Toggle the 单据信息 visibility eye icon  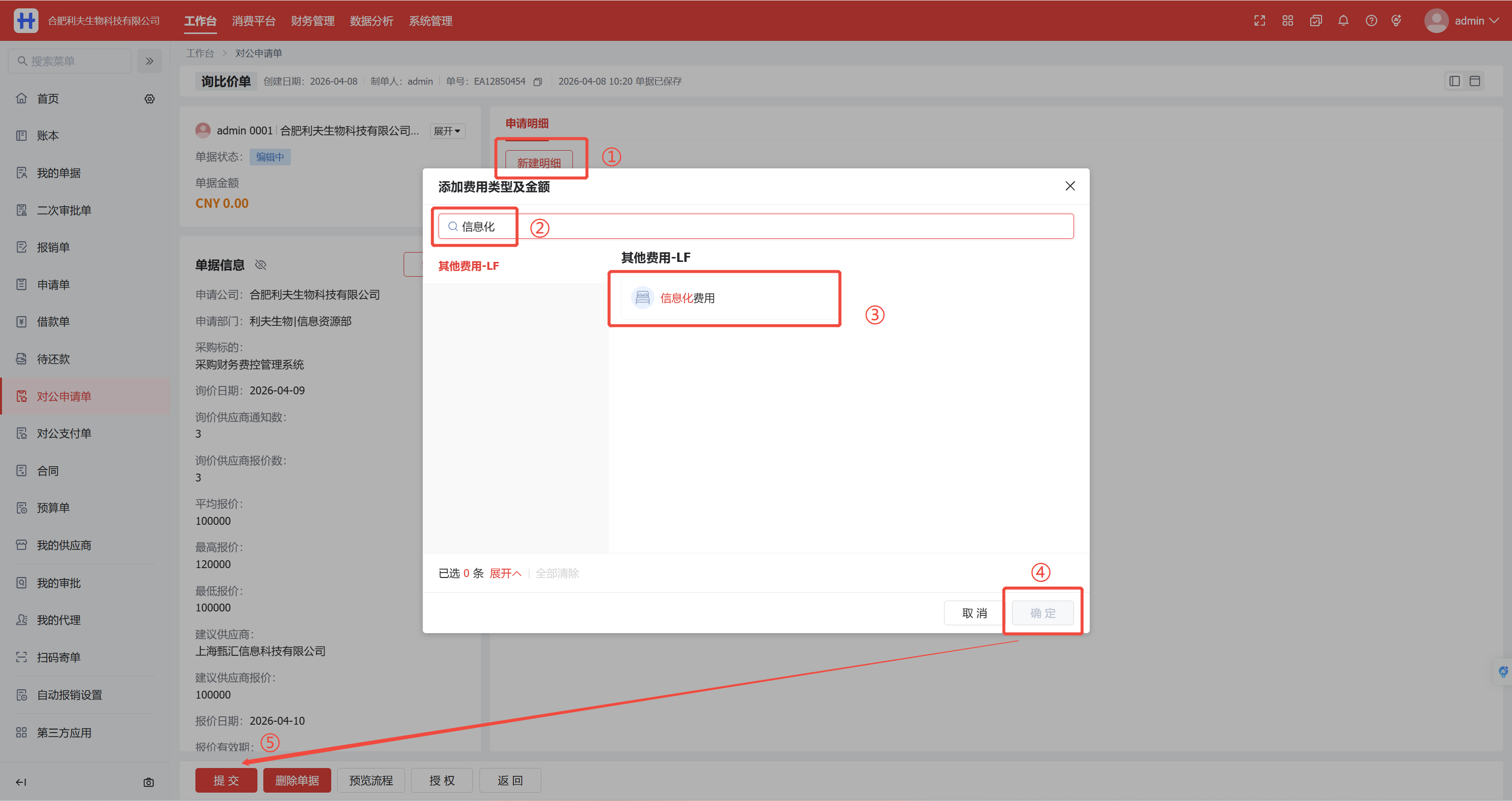pyautogui.click(x=261, y=265)
